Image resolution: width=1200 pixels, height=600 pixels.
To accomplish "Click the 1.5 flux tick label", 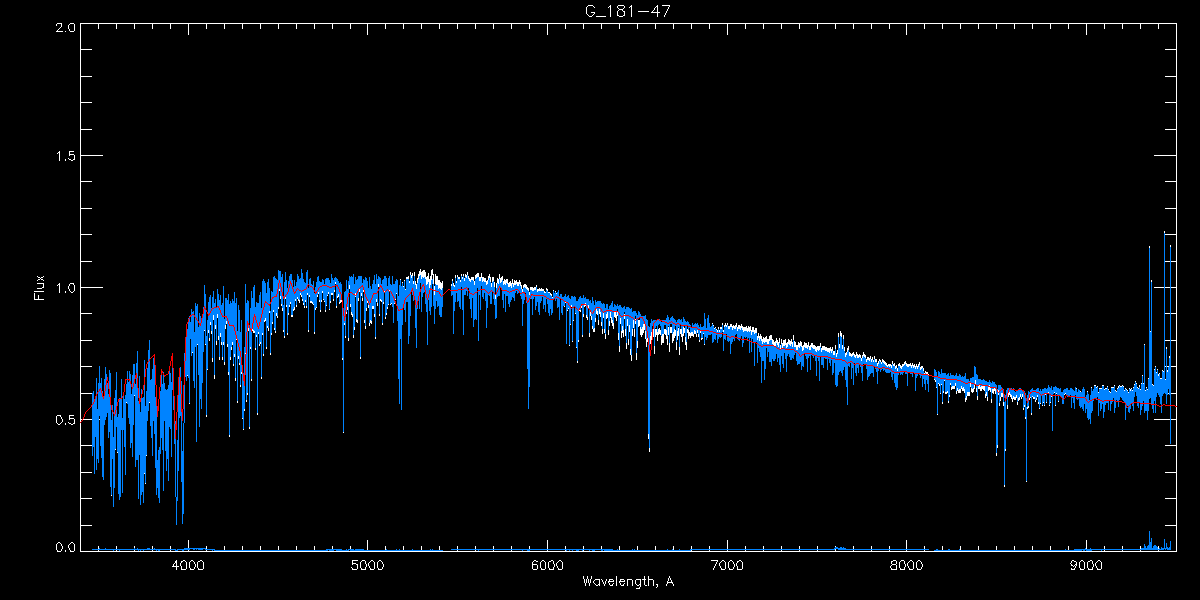I will click(x=66, y=157).
